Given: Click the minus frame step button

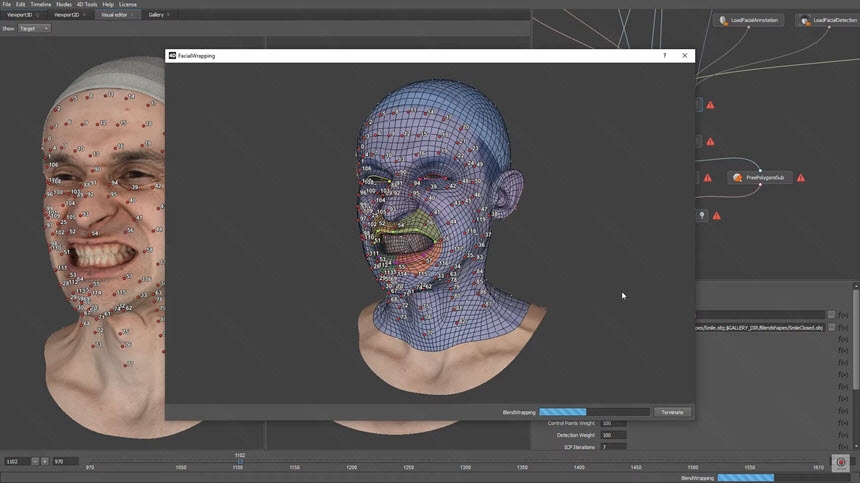Looking at the screenshot, I should pos(35,462).
